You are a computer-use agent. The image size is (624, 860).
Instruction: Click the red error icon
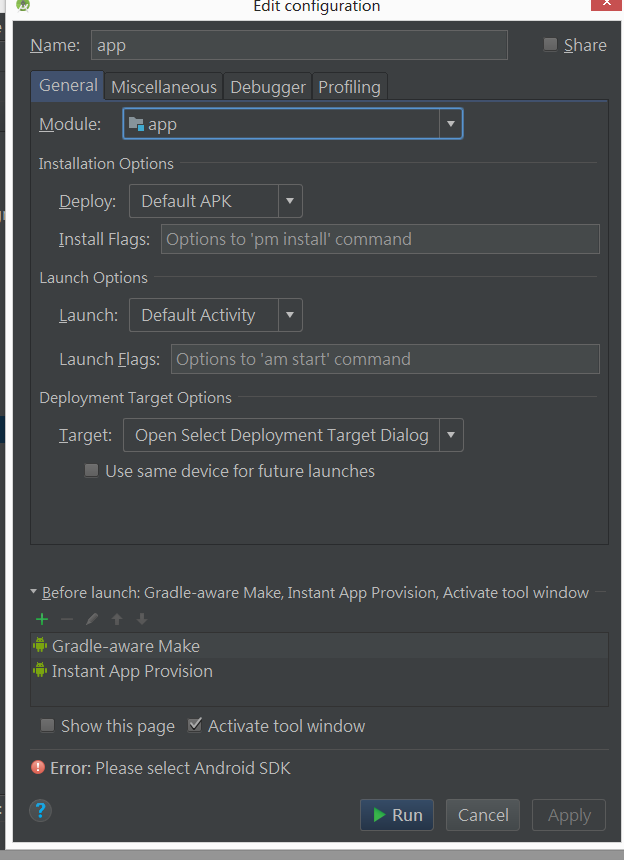click(38, 767)
